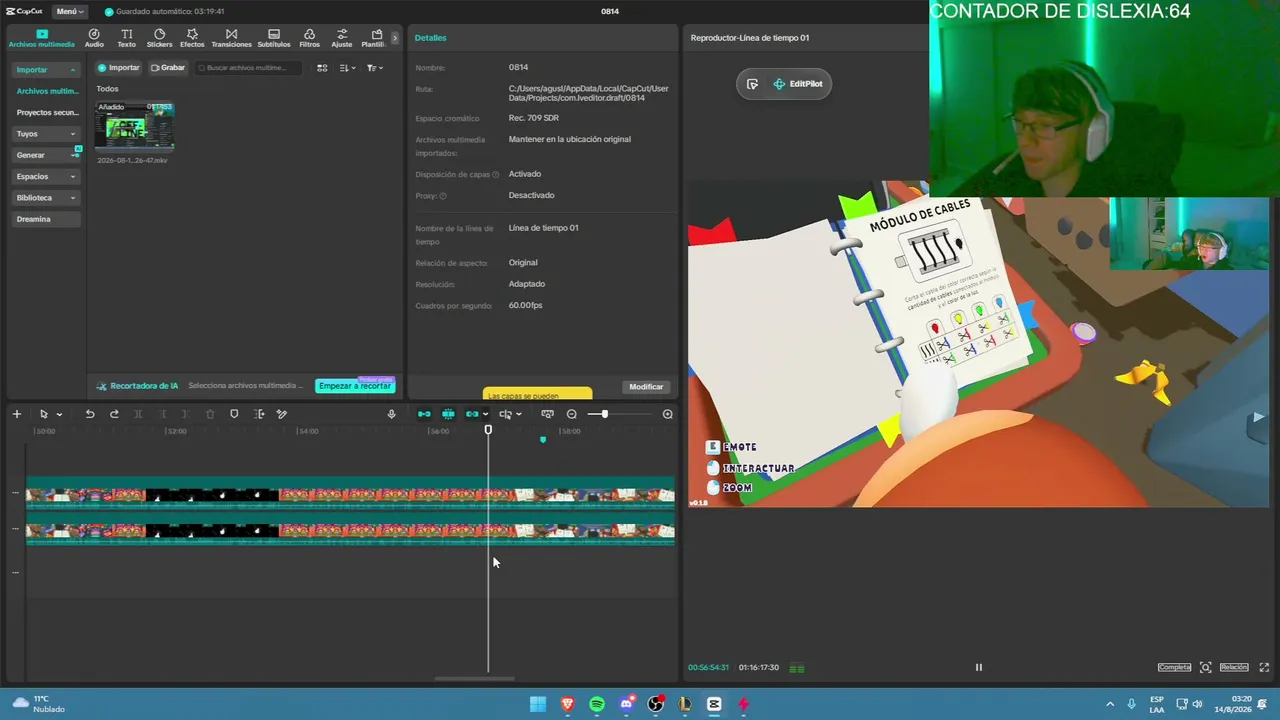Expand the Tuyos sidebar section
The image size is (1280, 720).
pyautogui.click(x=45, y=134)
